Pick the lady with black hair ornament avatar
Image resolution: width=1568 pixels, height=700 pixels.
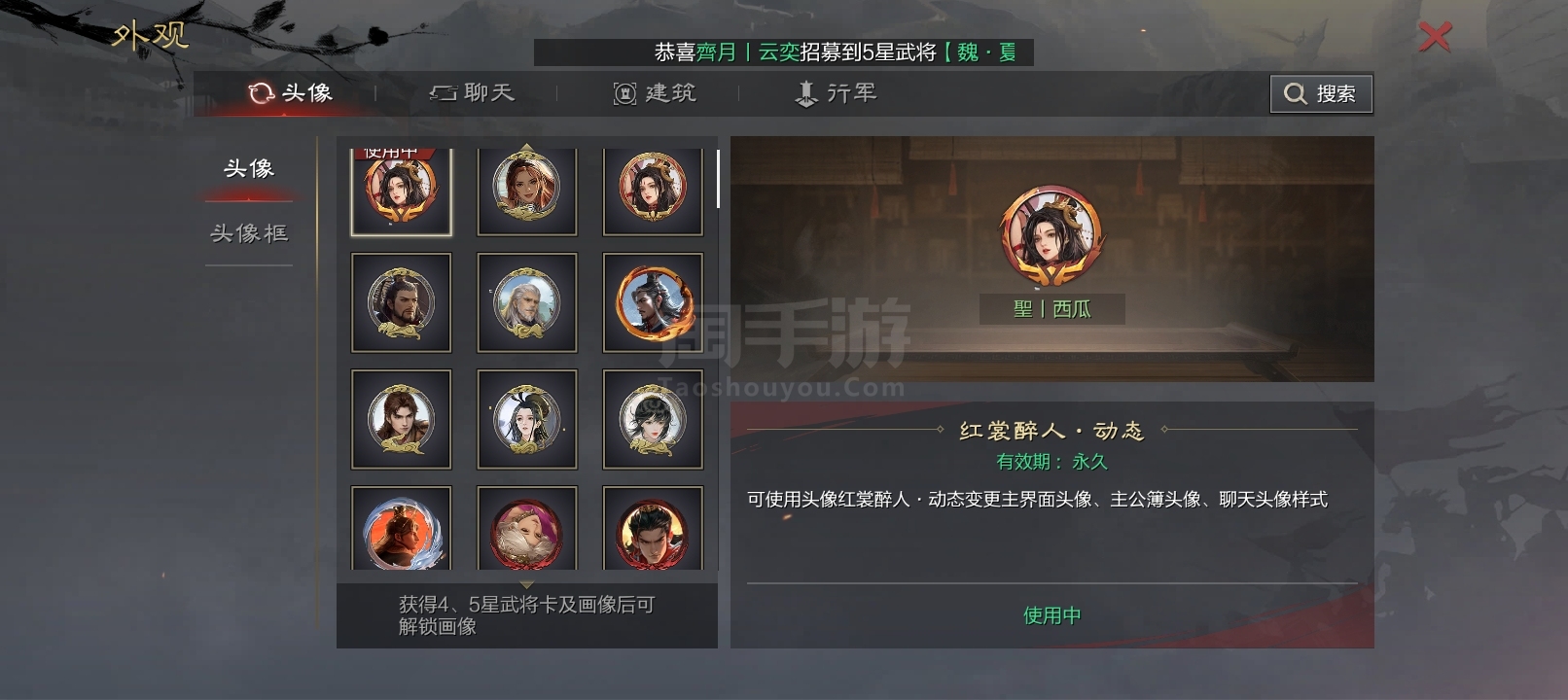click(x=526, y=419)
